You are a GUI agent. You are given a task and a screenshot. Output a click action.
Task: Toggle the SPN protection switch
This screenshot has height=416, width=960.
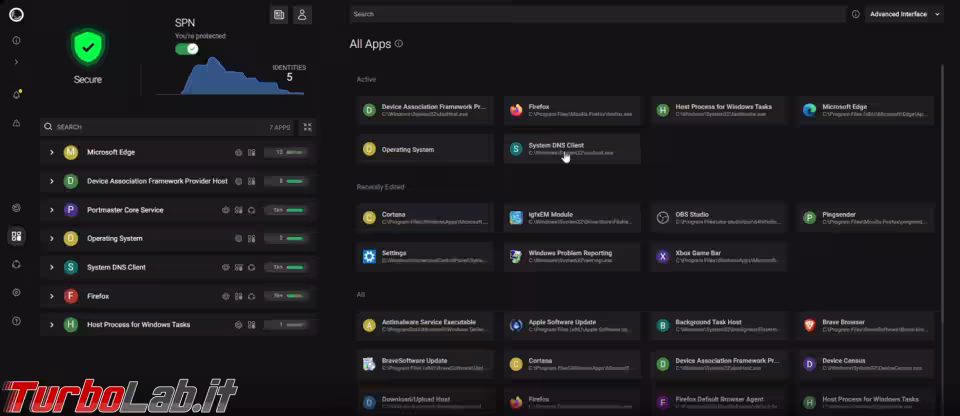click(x=187, y=48)
